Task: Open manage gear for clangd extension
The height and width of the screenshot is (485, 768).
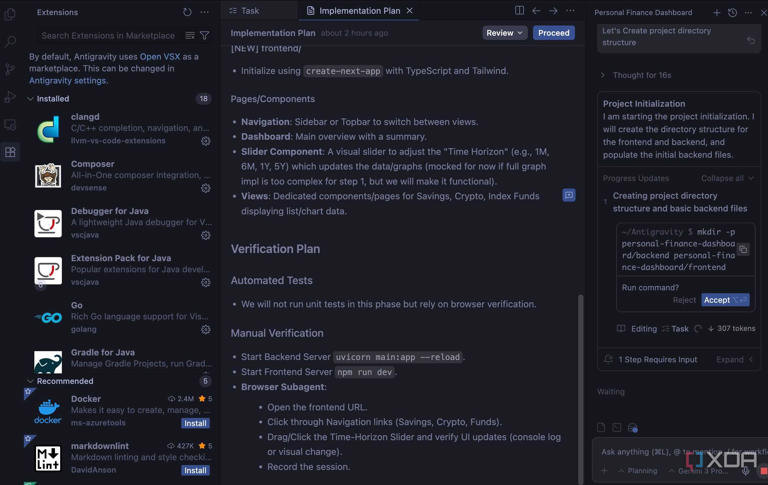Action: point(205,141)
